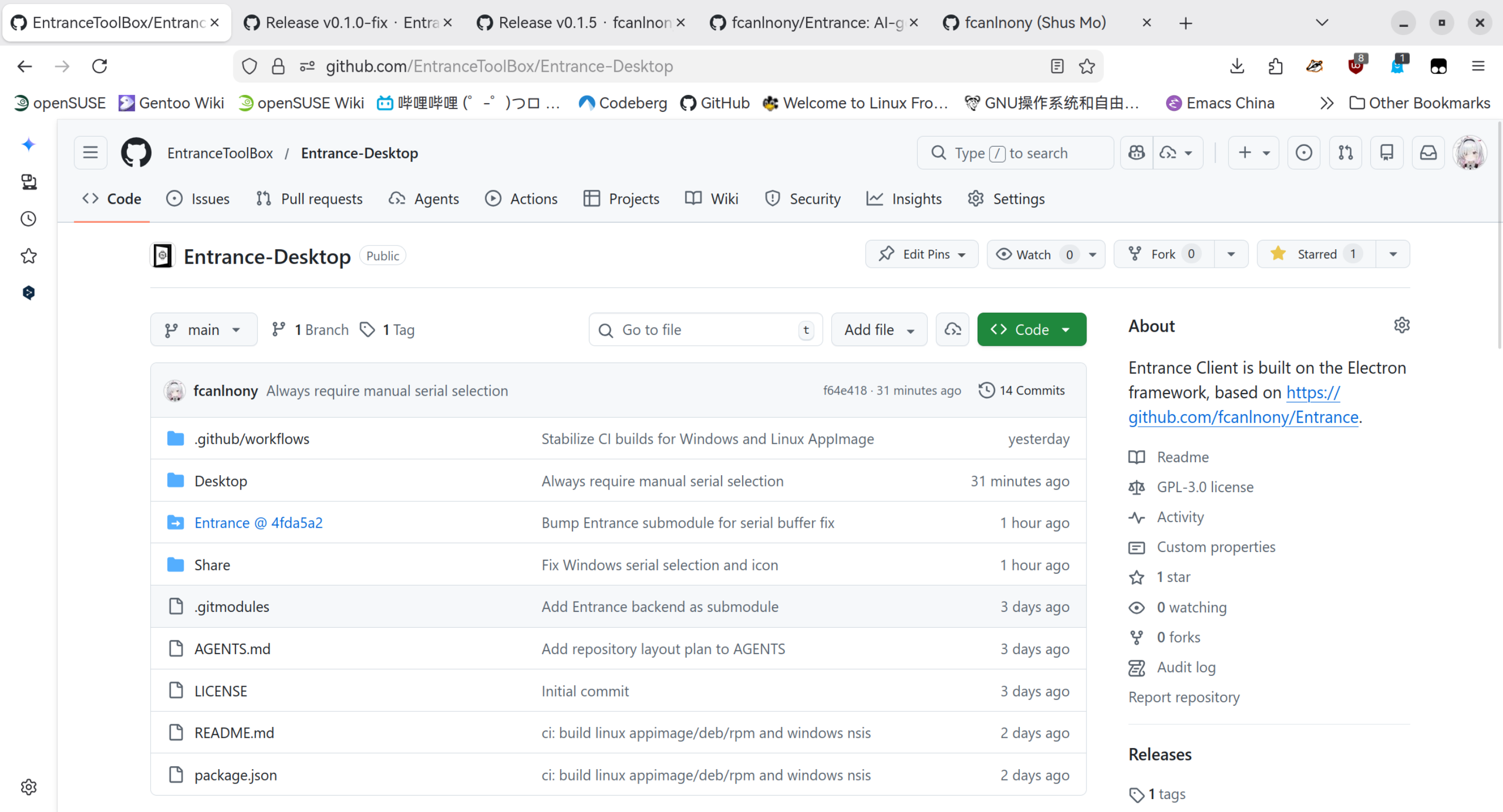Viewport: 1503px width, 812px height.
Task: Click the browser address bar URL
Action: pyautogui.click(x=500, y=66)
